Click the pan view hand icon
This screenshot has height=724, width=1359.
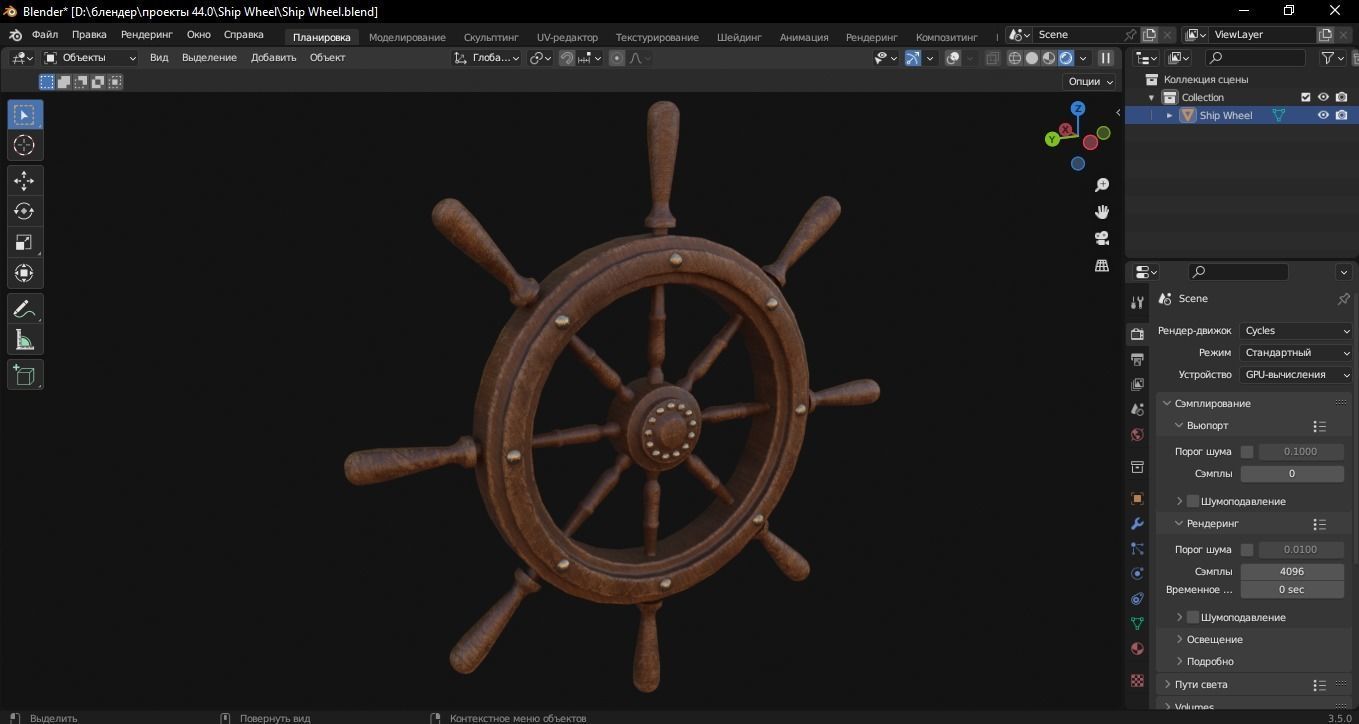(1102, 212)
